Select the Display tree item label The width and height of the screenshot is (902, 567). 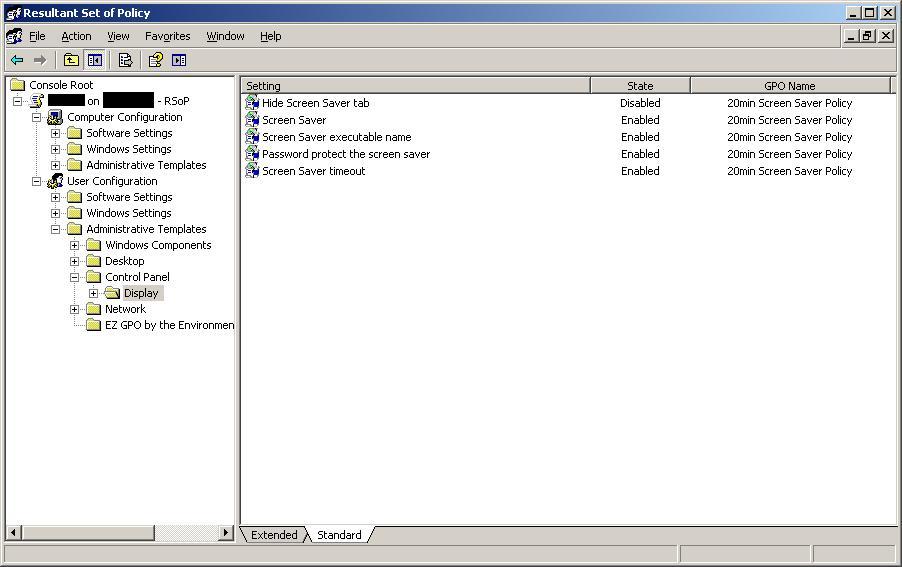pos(141,293)
